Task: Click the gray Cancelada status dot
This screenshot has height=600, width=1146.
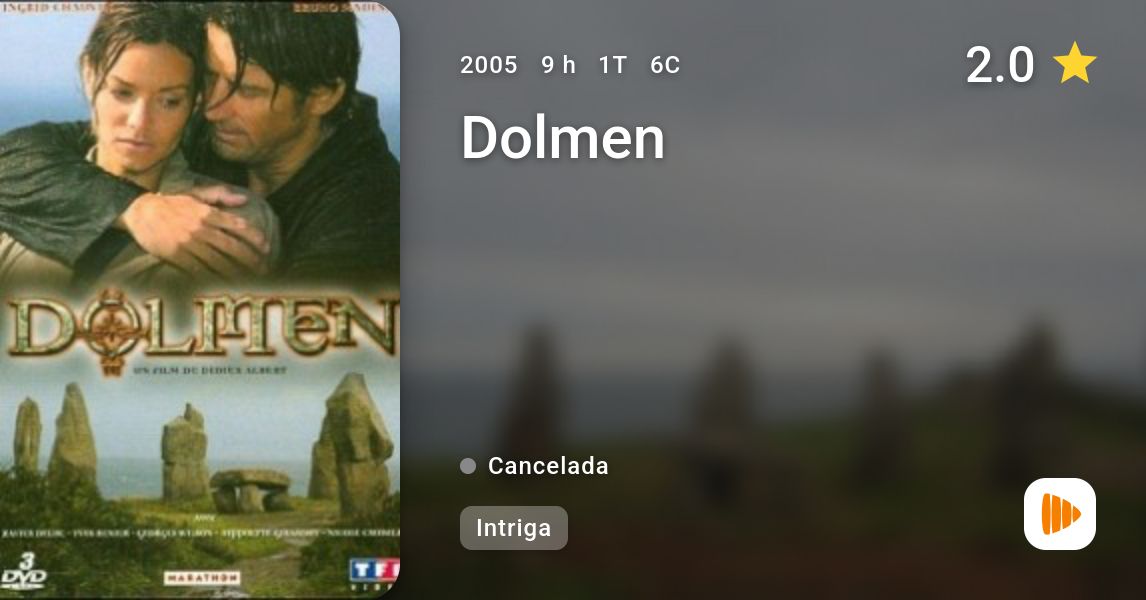Action: point(468,466)
